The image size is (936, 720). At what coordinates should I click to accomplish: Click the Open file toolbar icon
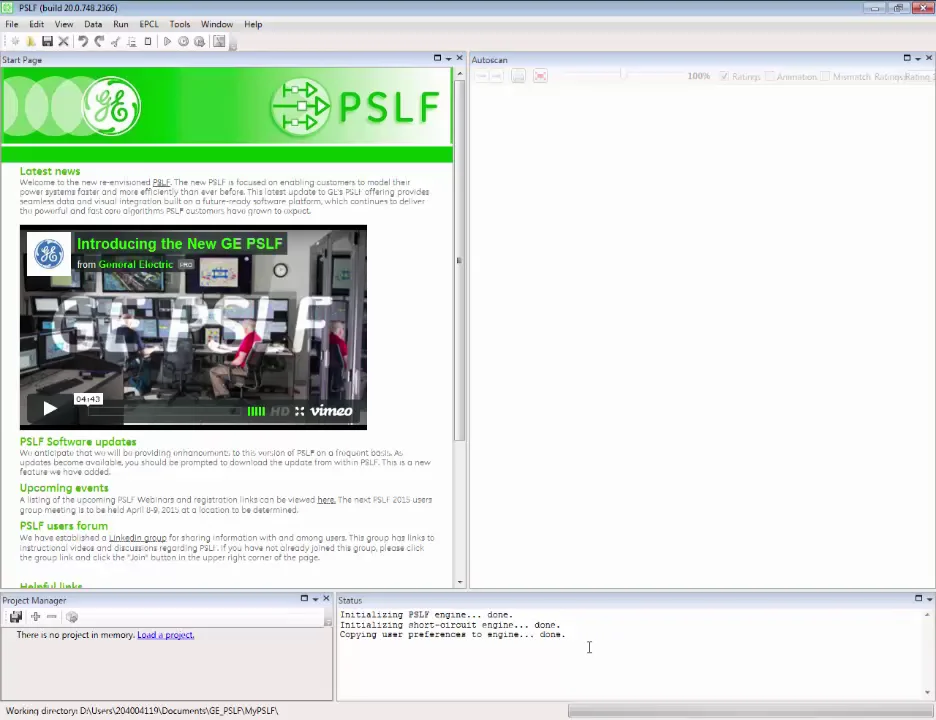[31, 41]
